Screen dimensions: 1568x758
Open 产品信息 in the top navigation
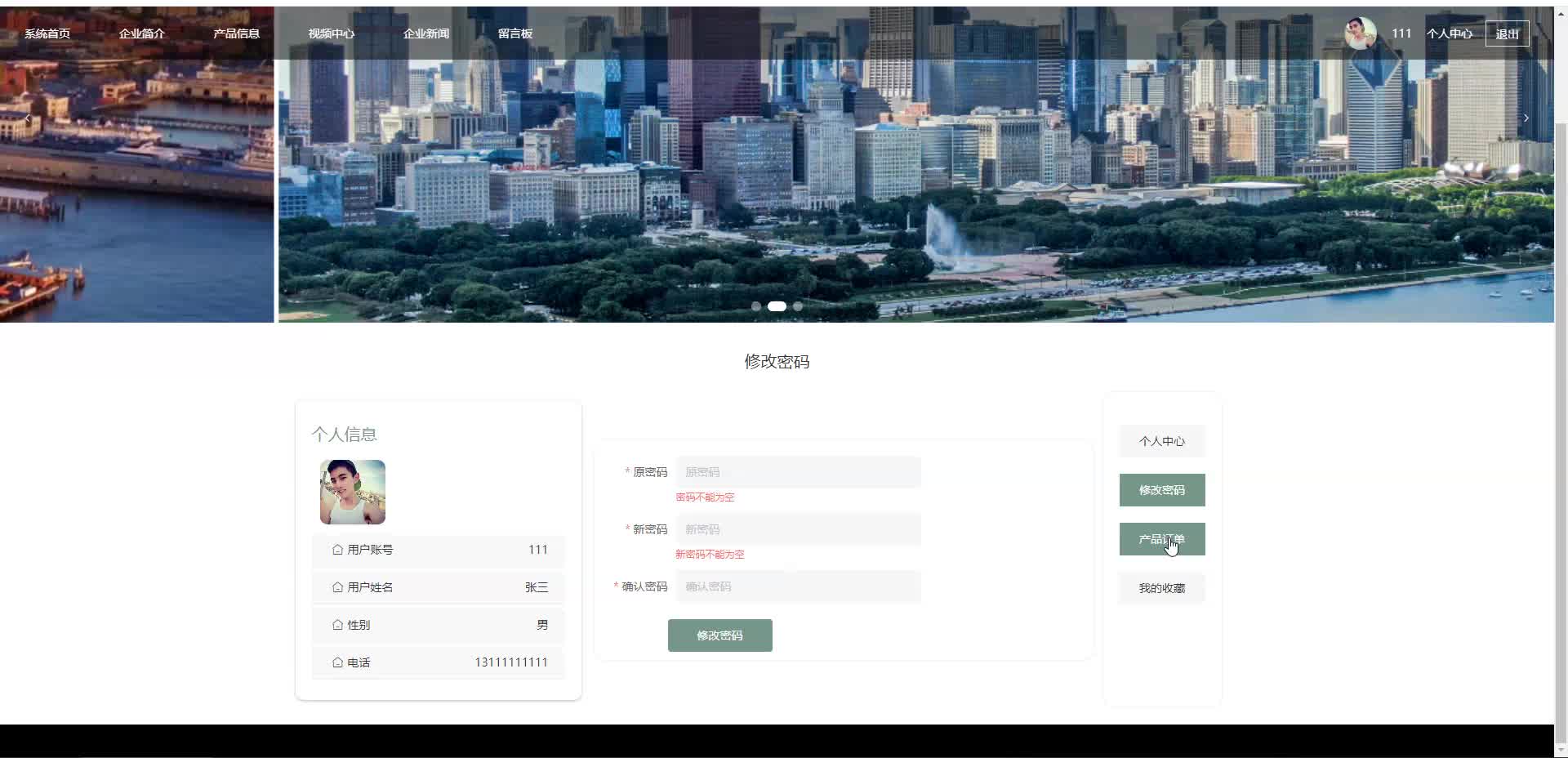click(x=237, y=33)
